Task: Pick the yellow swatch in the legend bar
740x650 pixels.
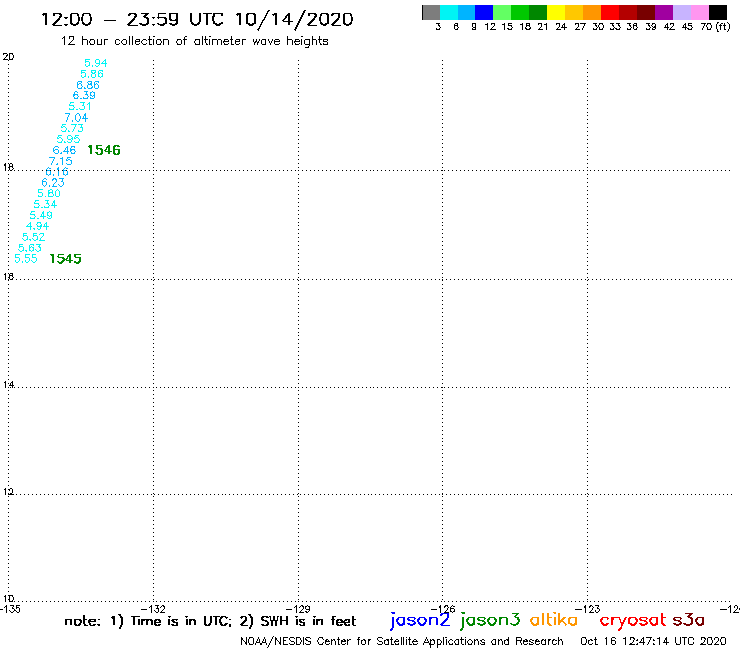Action: (x=556, y=12)
